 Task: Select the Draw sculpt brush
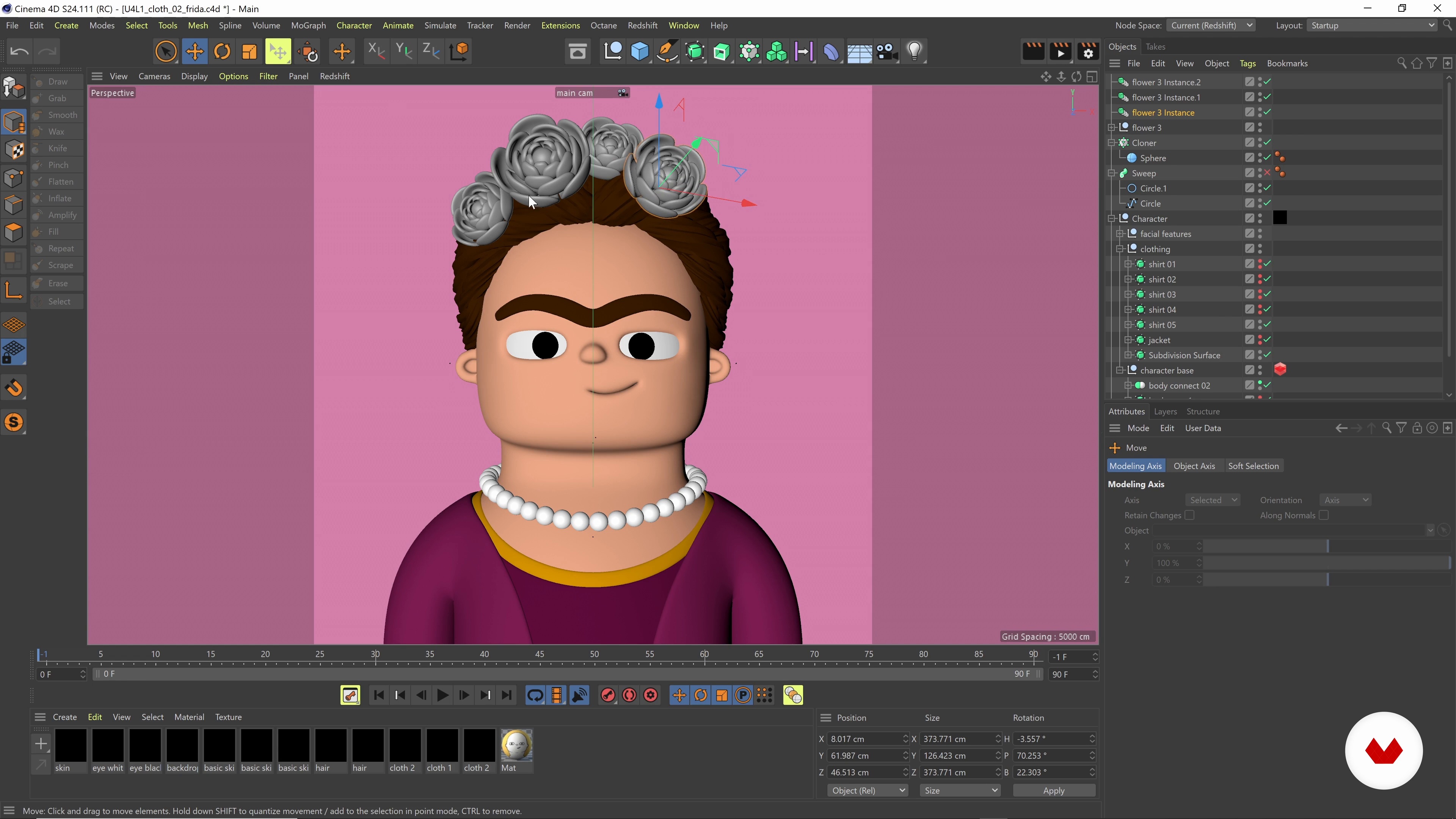click(x=57, y=82)
